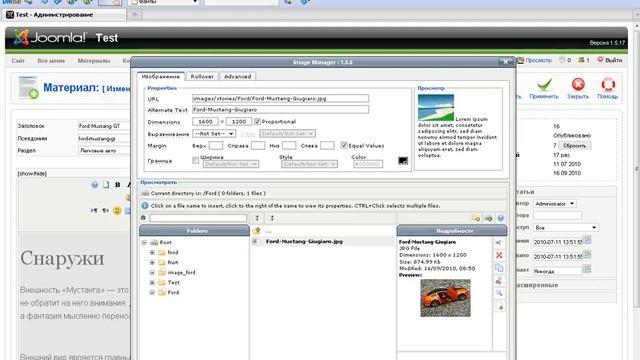Screen dimensions: 640x360
Task: Click the black border color swatch
Action: click(x=403, y=160)
